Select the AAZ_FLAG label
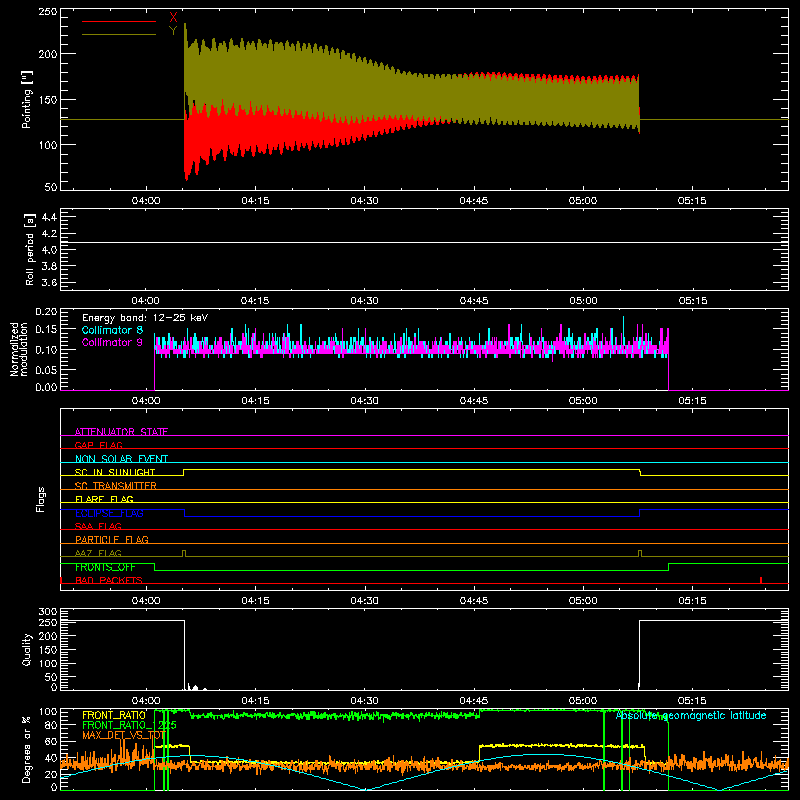The height and width of the screenshot is (800, 800). [x=98, y=553]
